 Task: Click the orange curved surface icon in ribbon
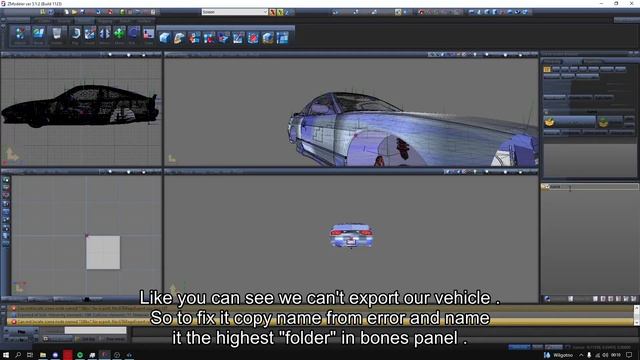point(179,38)
